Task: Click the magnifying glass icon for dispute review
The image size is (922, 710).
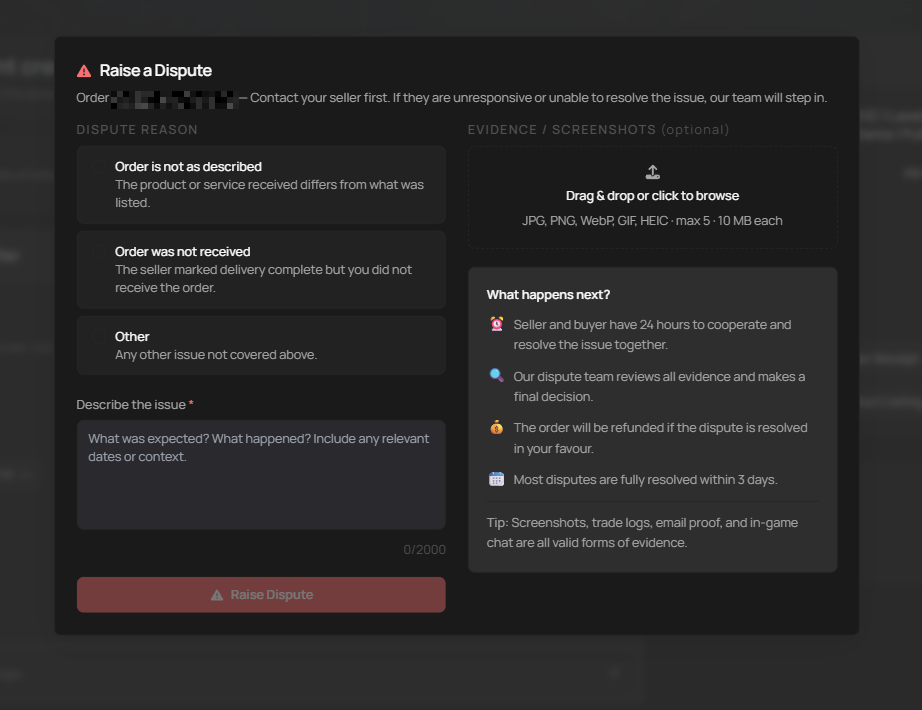Action: coord(497,376)
